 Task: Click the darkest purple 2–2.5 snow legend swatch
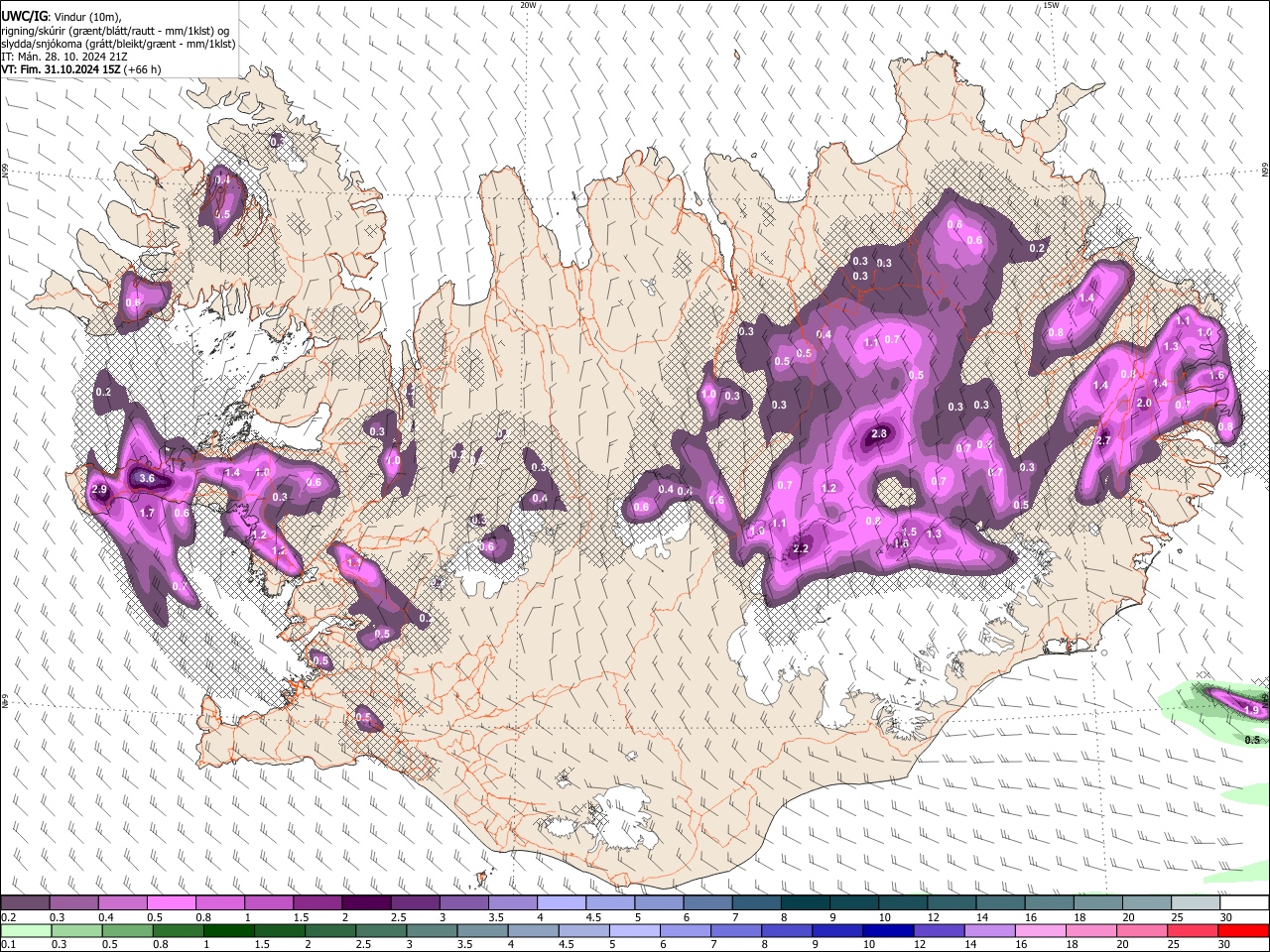[x=366, y=903]
